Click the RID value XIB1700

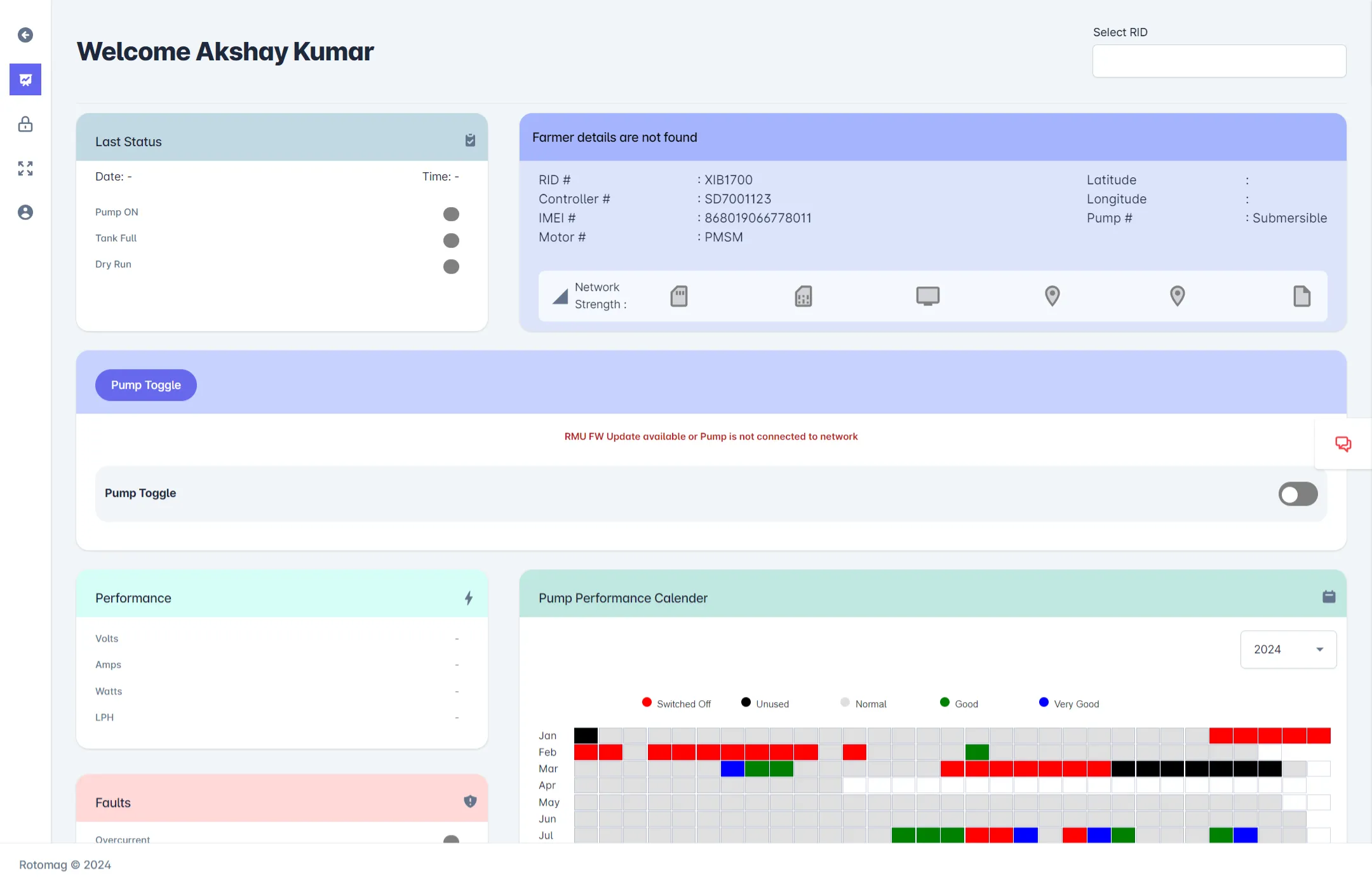coord(729,180)
